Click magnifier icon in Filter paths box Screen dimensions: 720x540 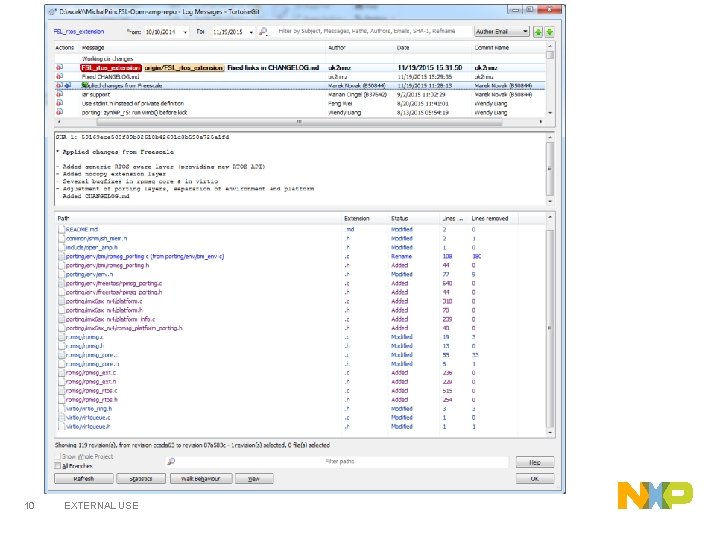(x=171, y=461)
